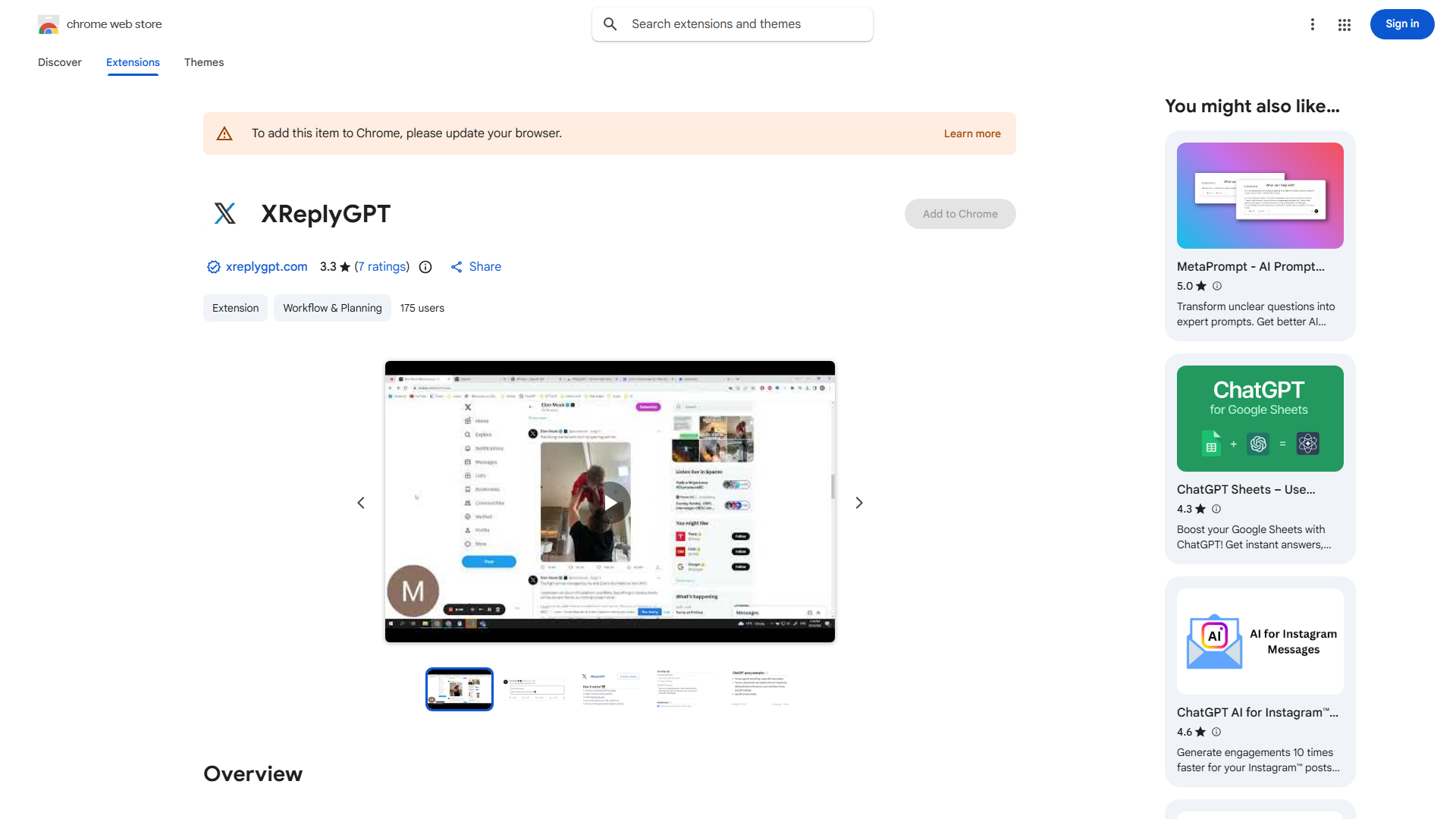
Task: Open the Discover tab
Action: [x=59, y=62]
